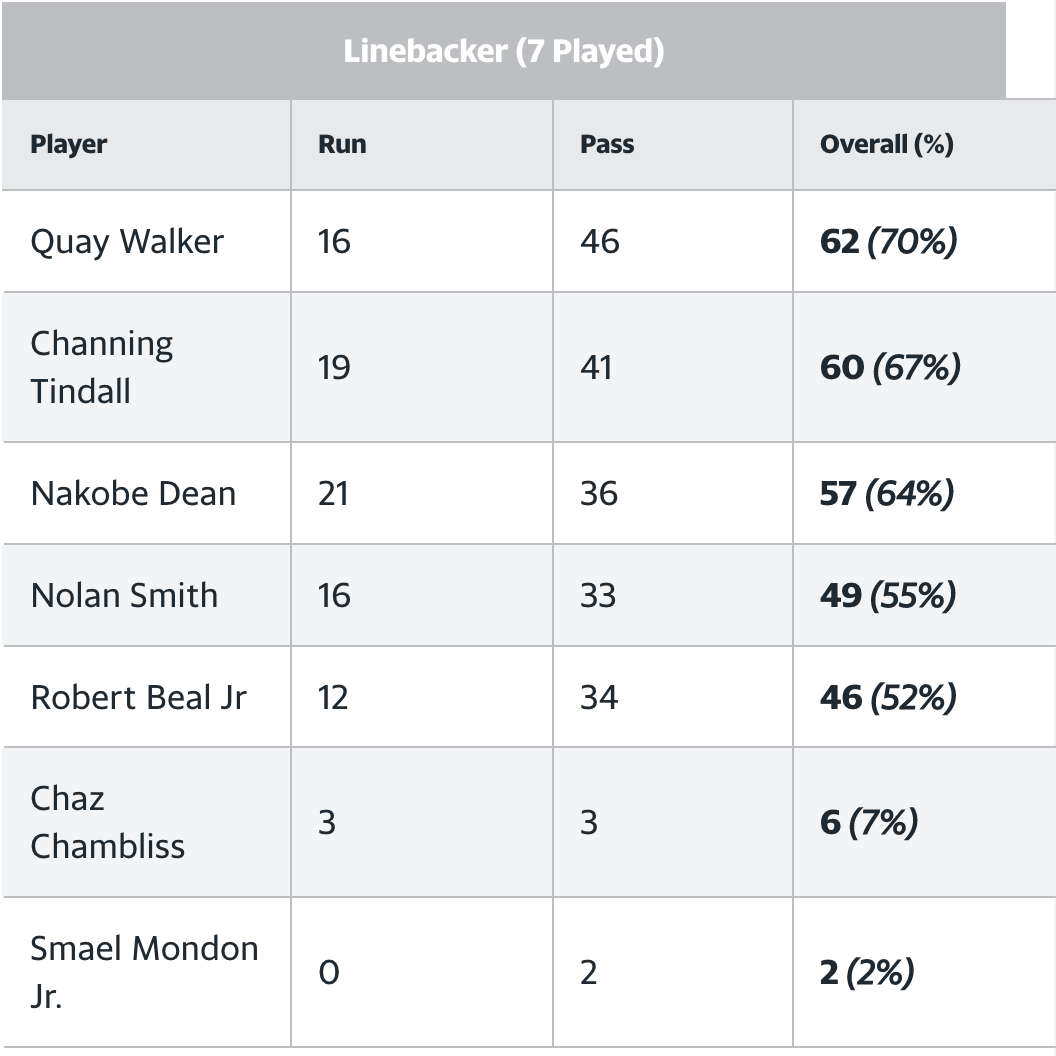The image size is (1056, 1056).
Task: Click the Linebacker (7 Played) table title
Action: 504,51
